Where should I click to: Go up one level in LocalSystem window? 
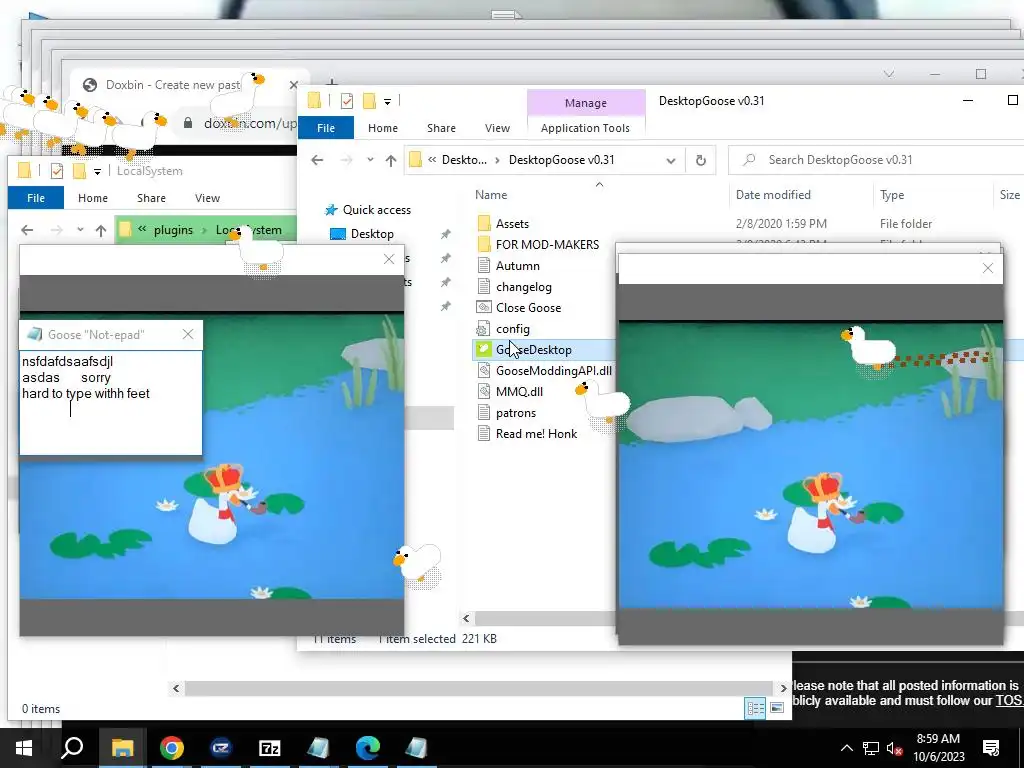click(101, 230)
